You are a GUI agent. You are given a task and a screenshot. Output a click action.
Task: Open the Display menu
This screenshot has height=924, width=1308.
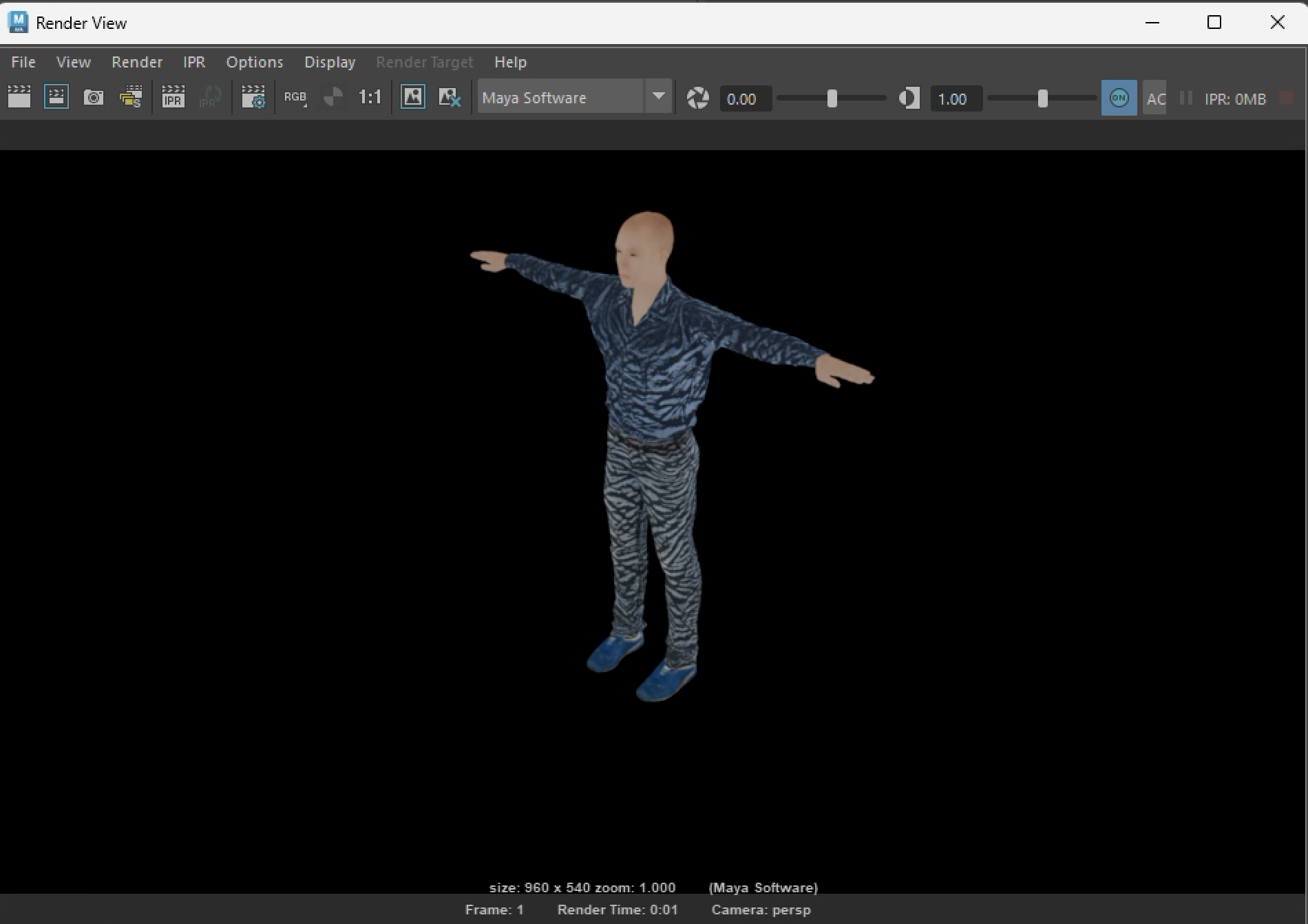pyautogui.click(x=330, y=62)
